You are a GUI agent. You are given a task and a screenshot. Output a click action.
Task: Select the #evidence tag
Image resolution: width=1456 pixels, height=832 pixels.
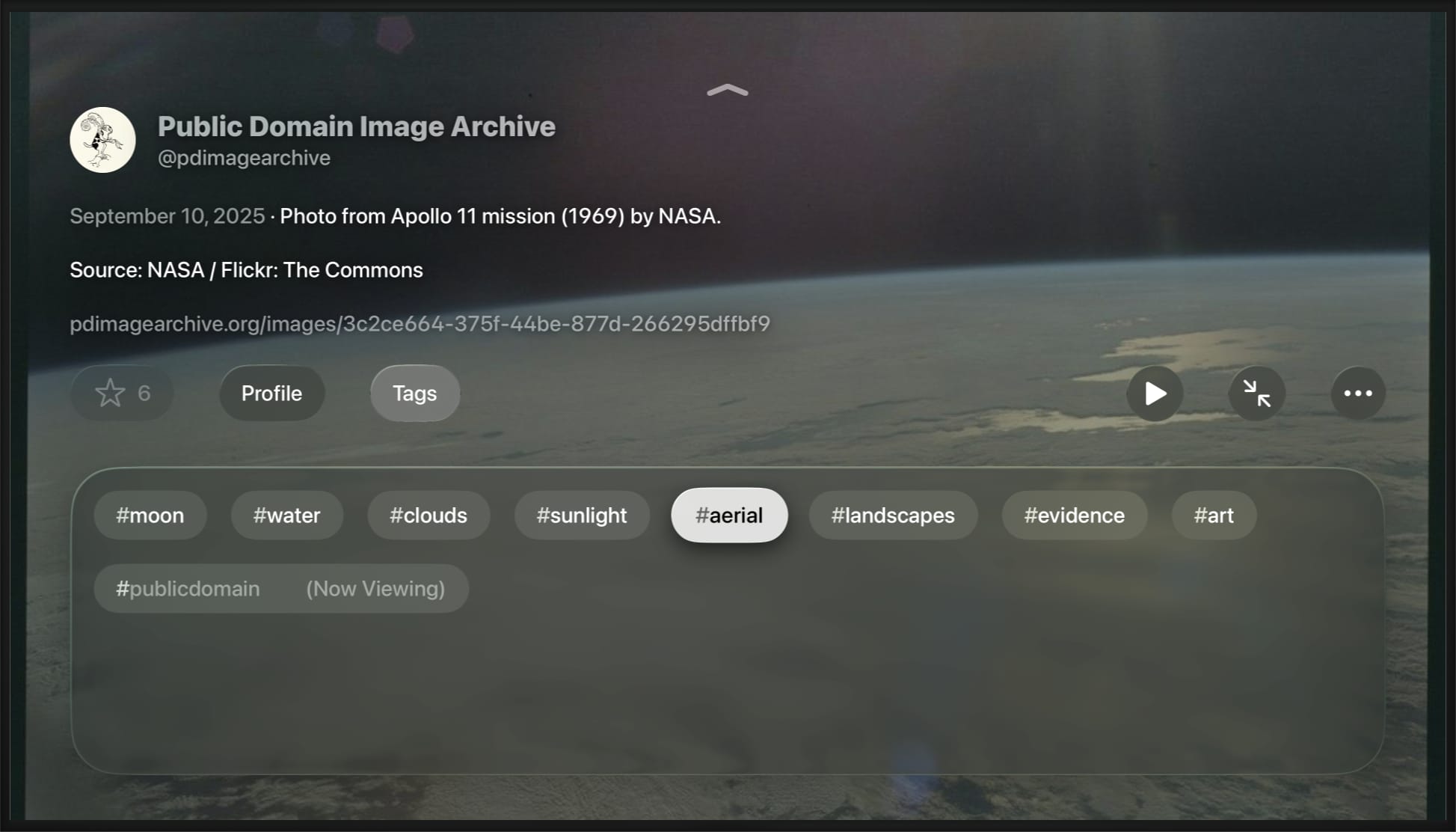click(x=1074, y=515)
